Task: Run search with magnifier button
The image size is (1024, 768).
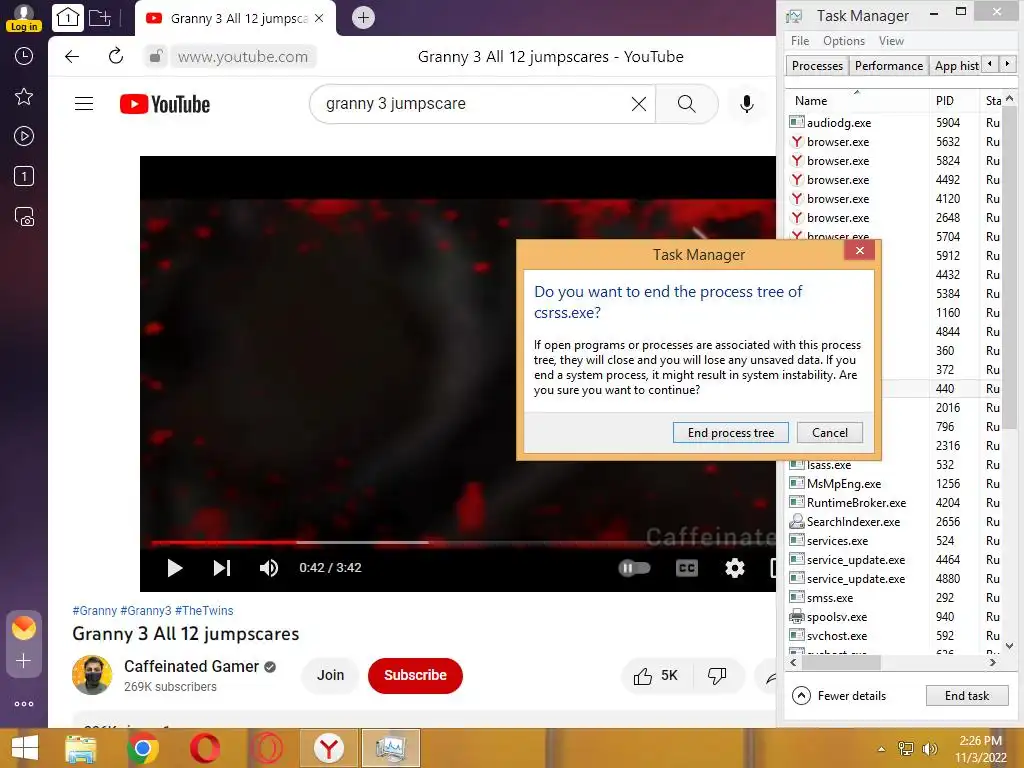Action: pos(686,104)
